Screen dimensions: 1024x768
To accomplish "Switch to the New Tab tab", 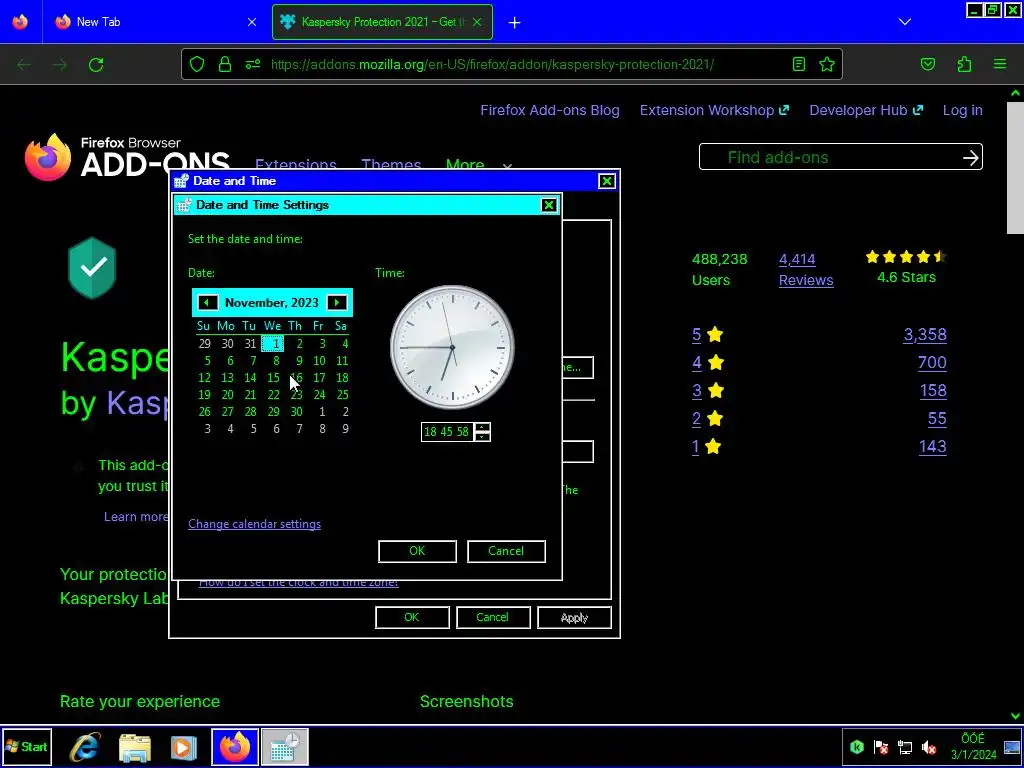I will point(155,22).
